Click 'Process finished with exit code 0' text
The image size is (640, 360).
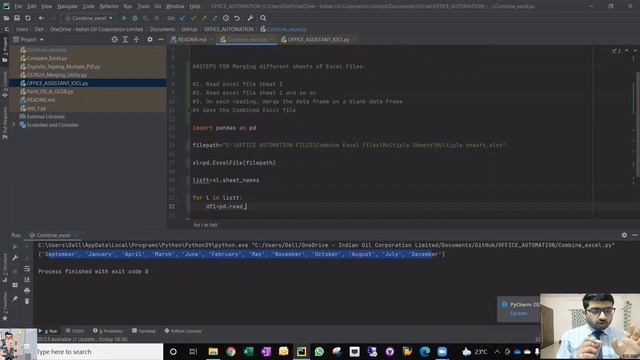[93, 271]
